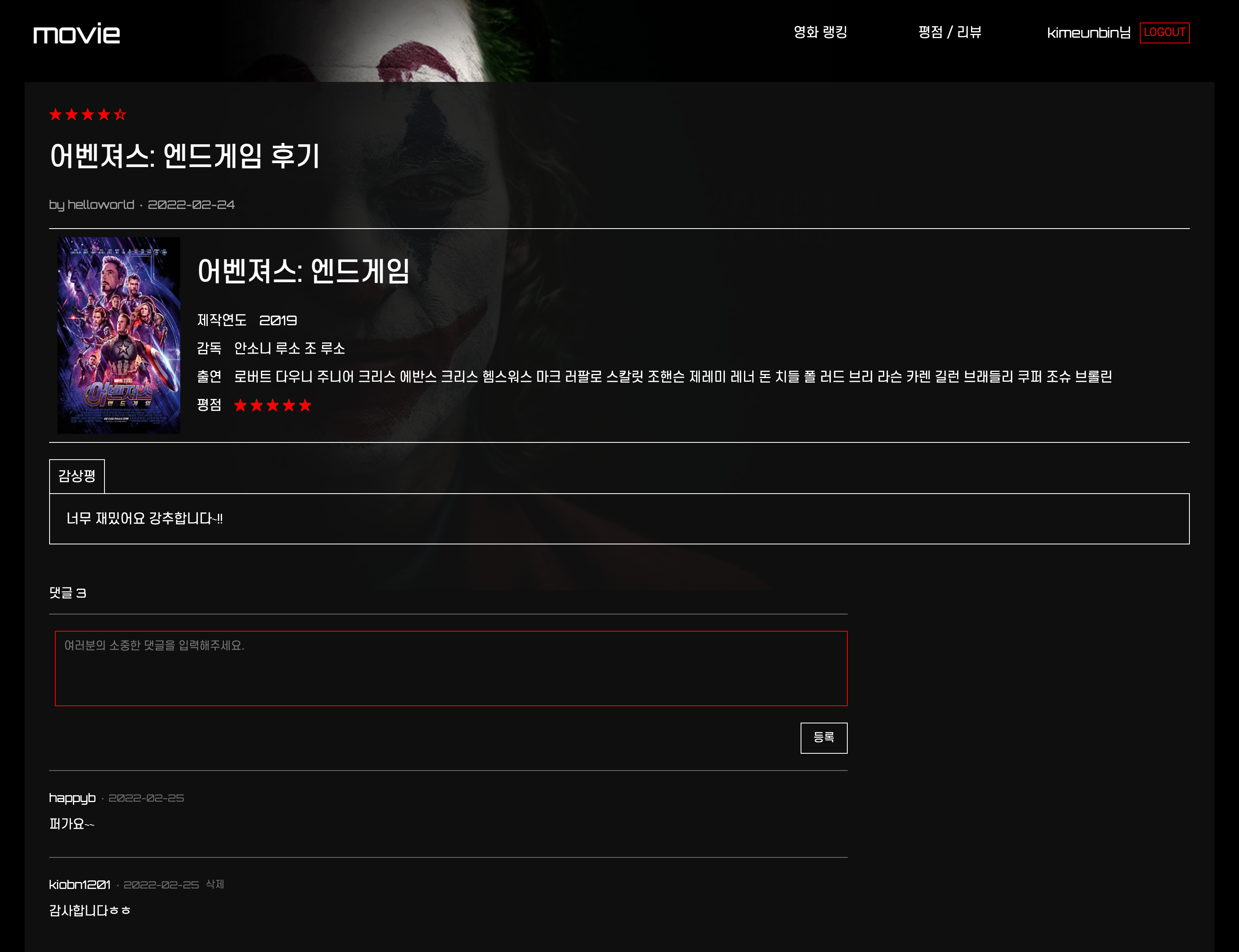
Task: Click the review's red star rating
Action: (88, 115)
